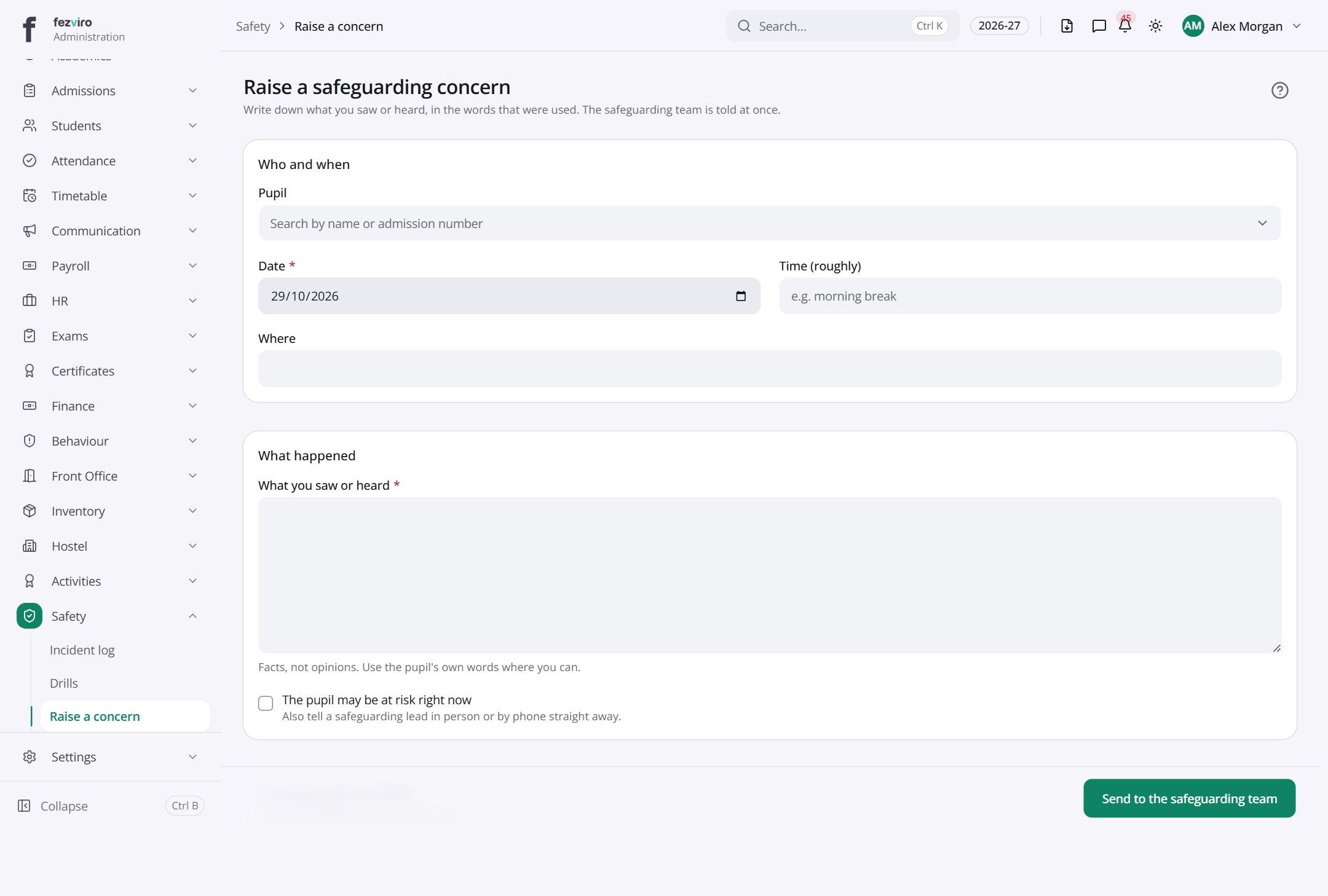Click the Safety shield icon
Image resolution: width=1328 pixels, height=896 pixels.
30,616
